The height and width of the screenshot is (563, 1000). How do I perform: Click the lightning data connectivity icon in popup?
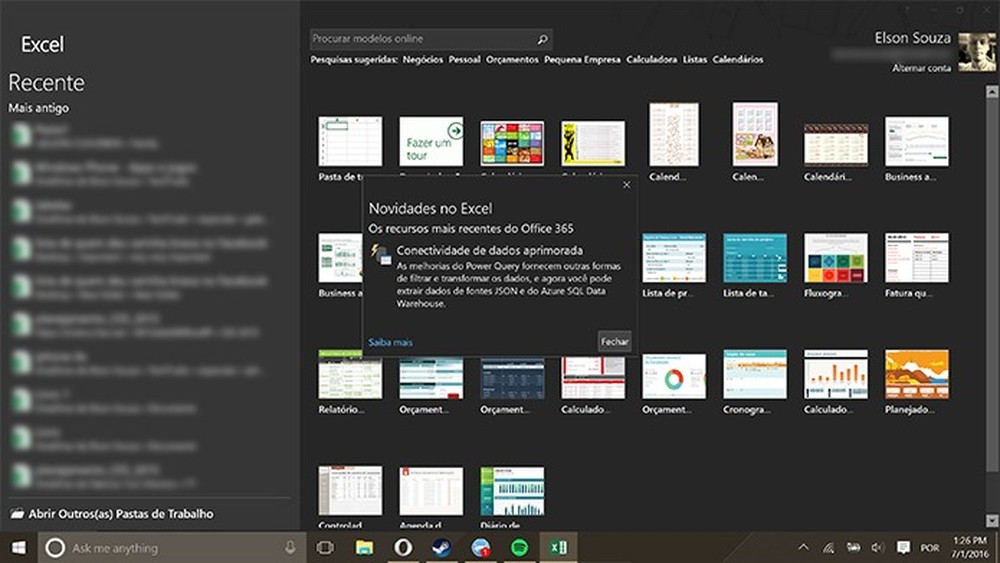[x=381, y=254]
